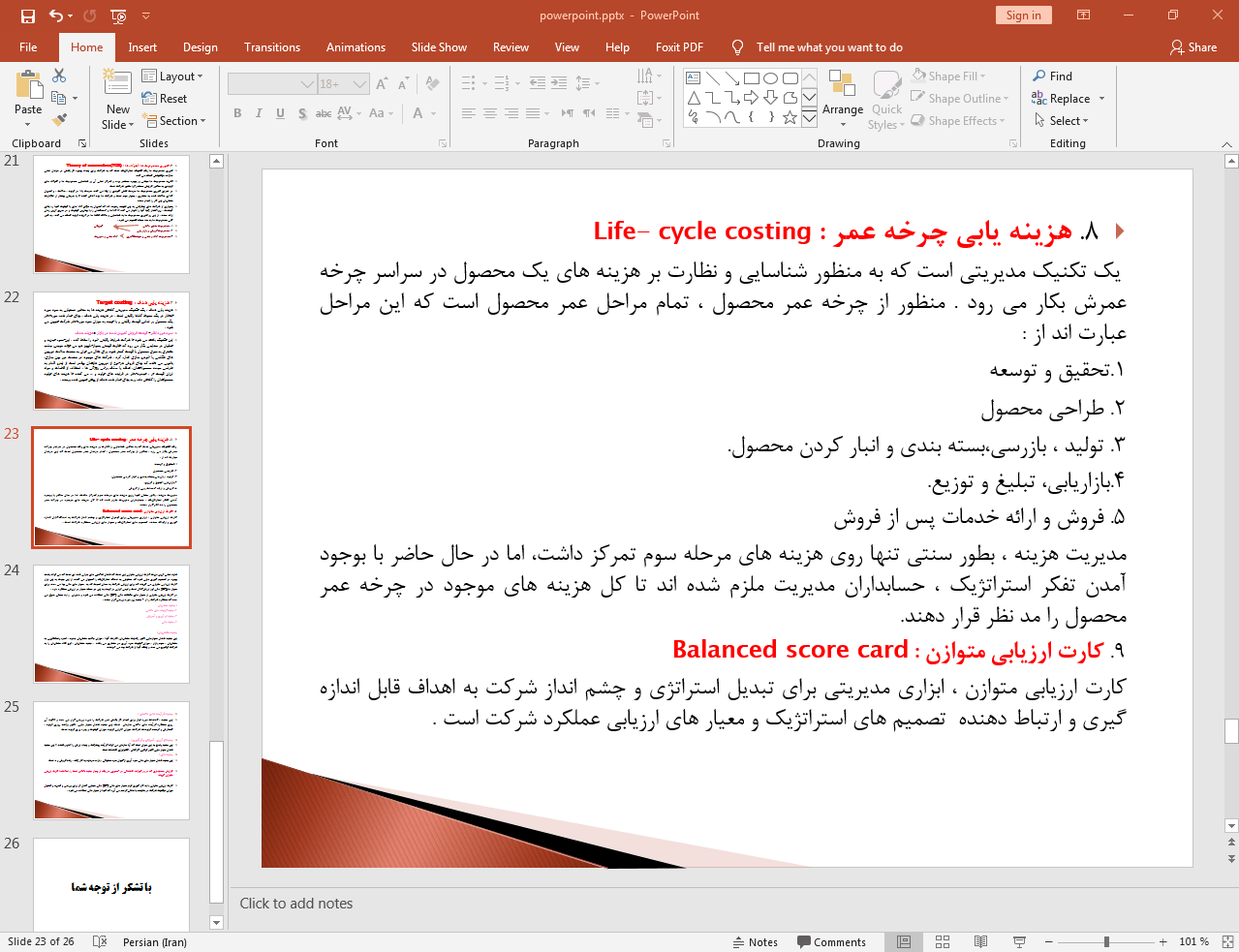
Task: Toggle Strikethrough formatting
Action: point(324,113)
